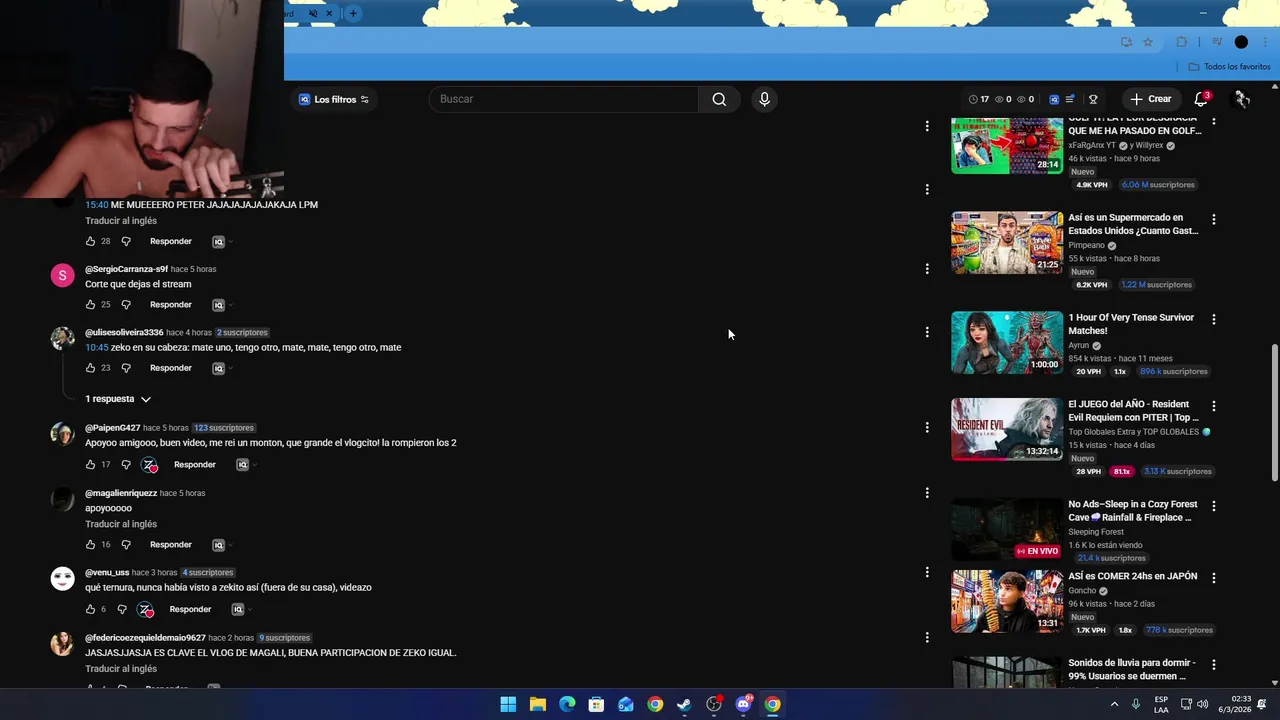
Task: Click the vidIQ logo in the stats toolbar
Action: point(1054,99)
